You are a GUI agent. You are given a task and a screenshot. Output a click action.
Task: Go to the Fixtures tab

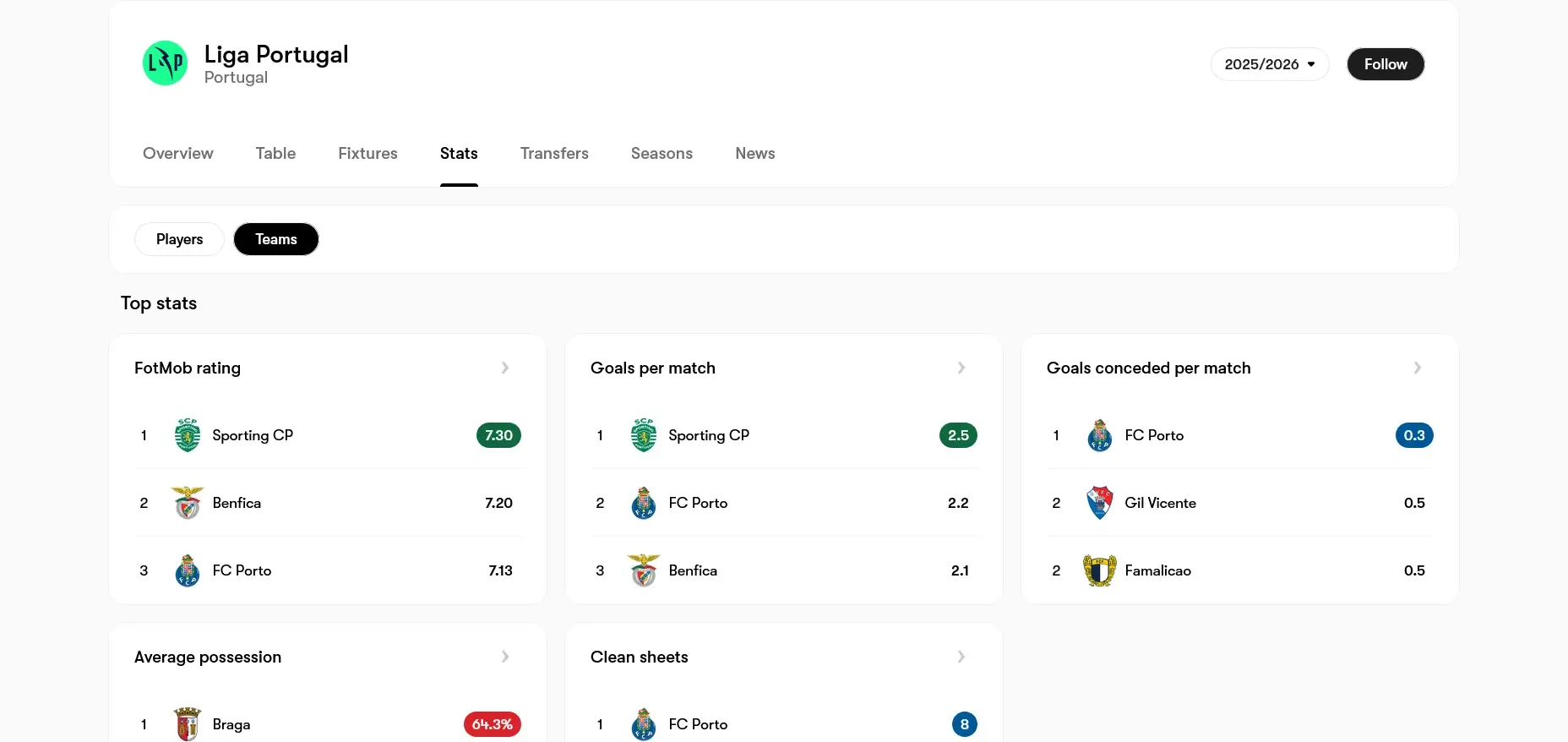pyautogui.click(x=367, y=153)
